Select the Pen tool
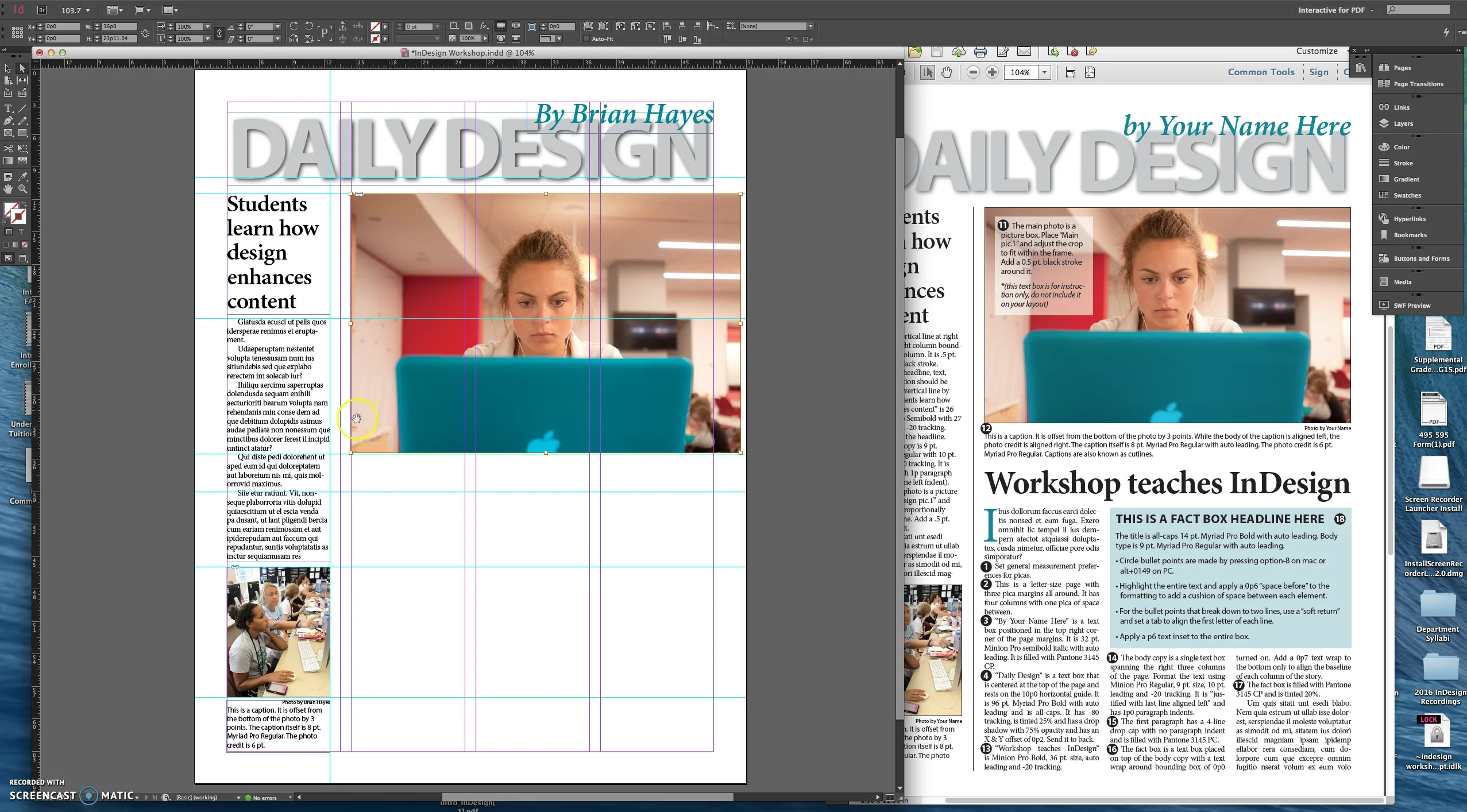 [x=8, y=121]
